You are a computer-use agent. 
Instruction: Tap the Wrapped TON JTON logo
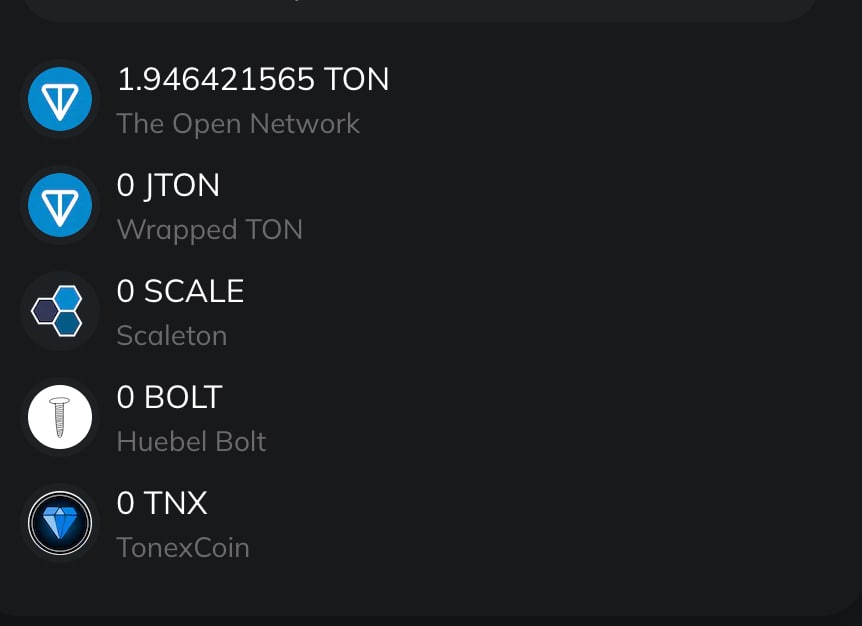[x=60, y=206]
